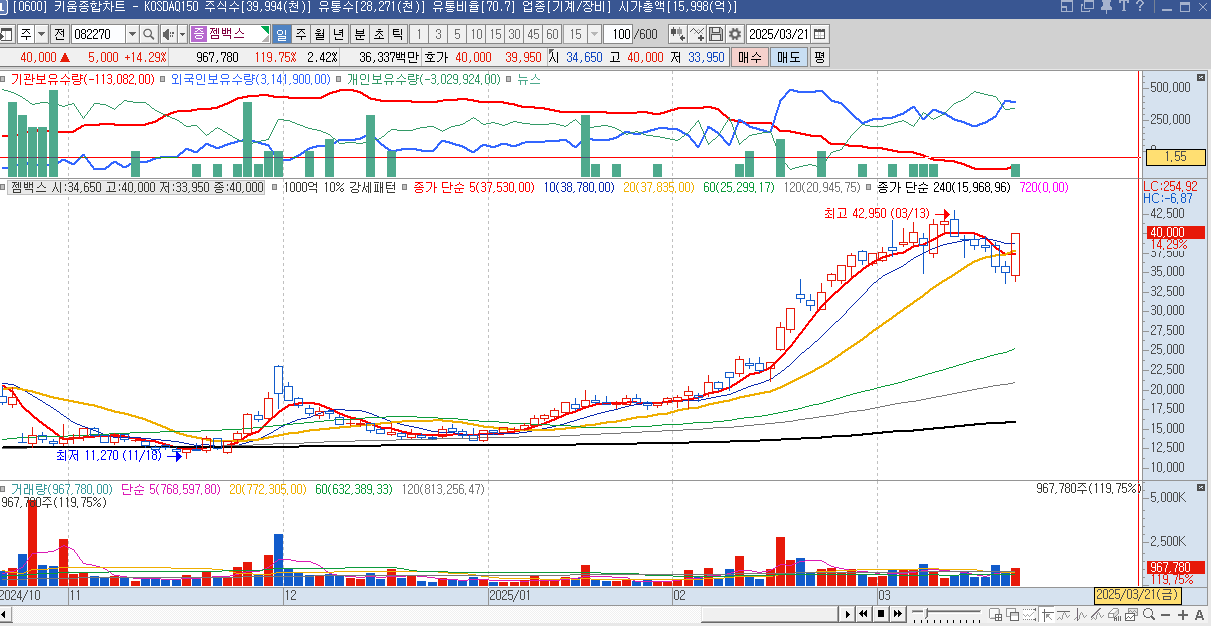Select interval preset 5
1211x626 pixels.
pyautogui.click(x=457, y=34)
